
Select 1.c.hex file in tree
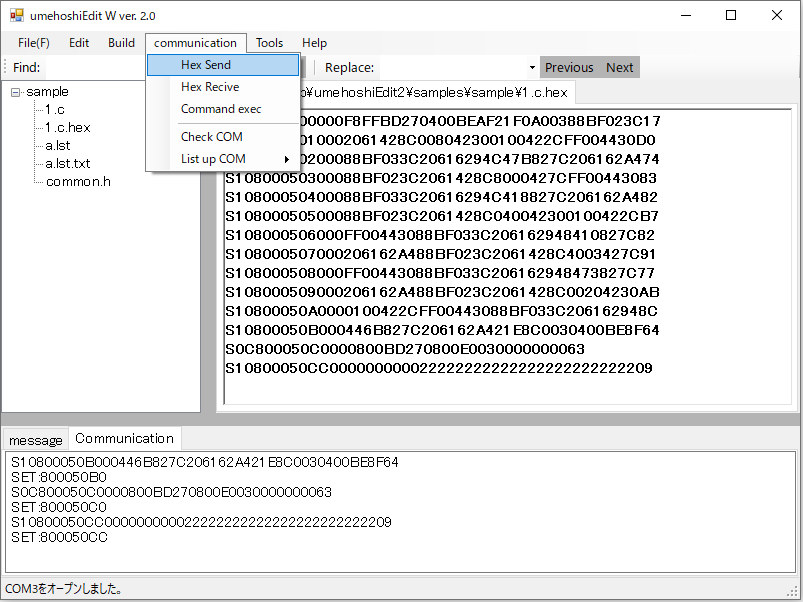point(67,128)
